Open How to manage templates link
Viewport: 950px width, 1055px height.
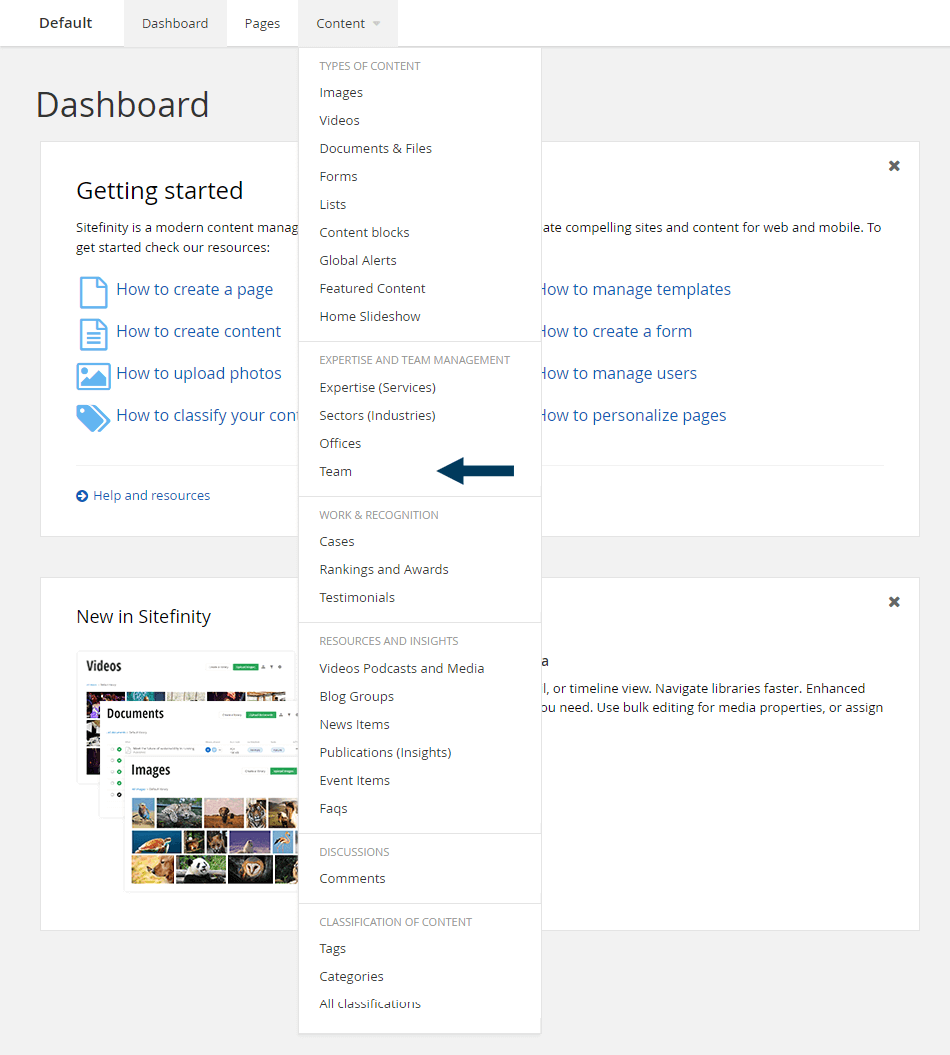click(x=636, y=290)
